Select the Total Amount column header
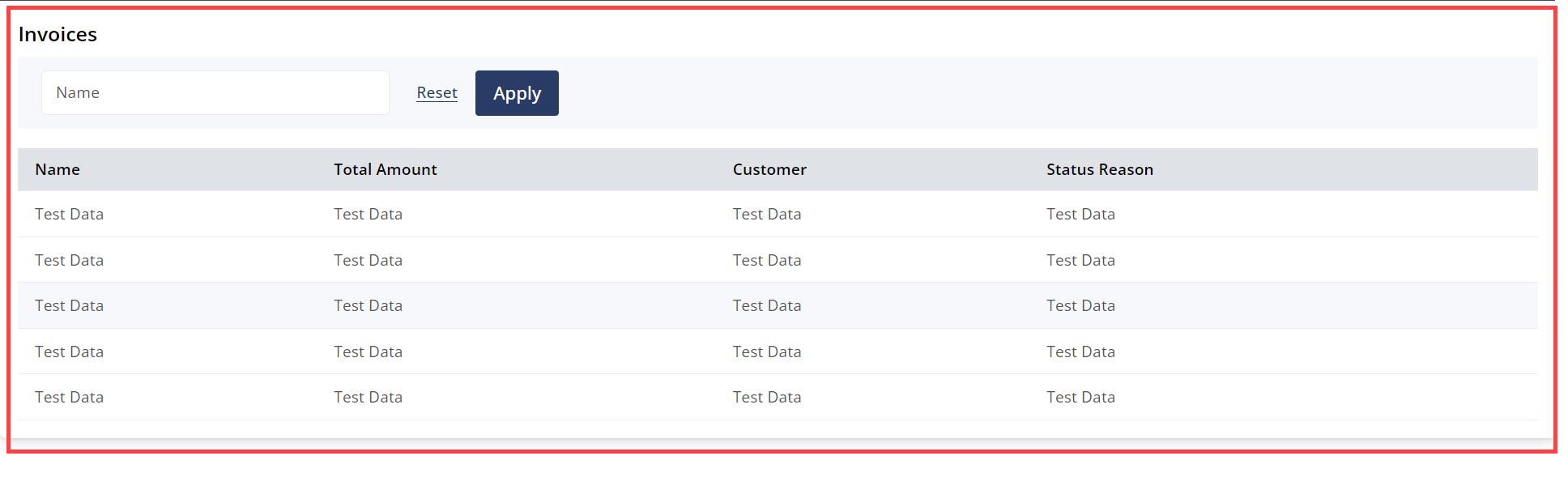 pos(386,170)
